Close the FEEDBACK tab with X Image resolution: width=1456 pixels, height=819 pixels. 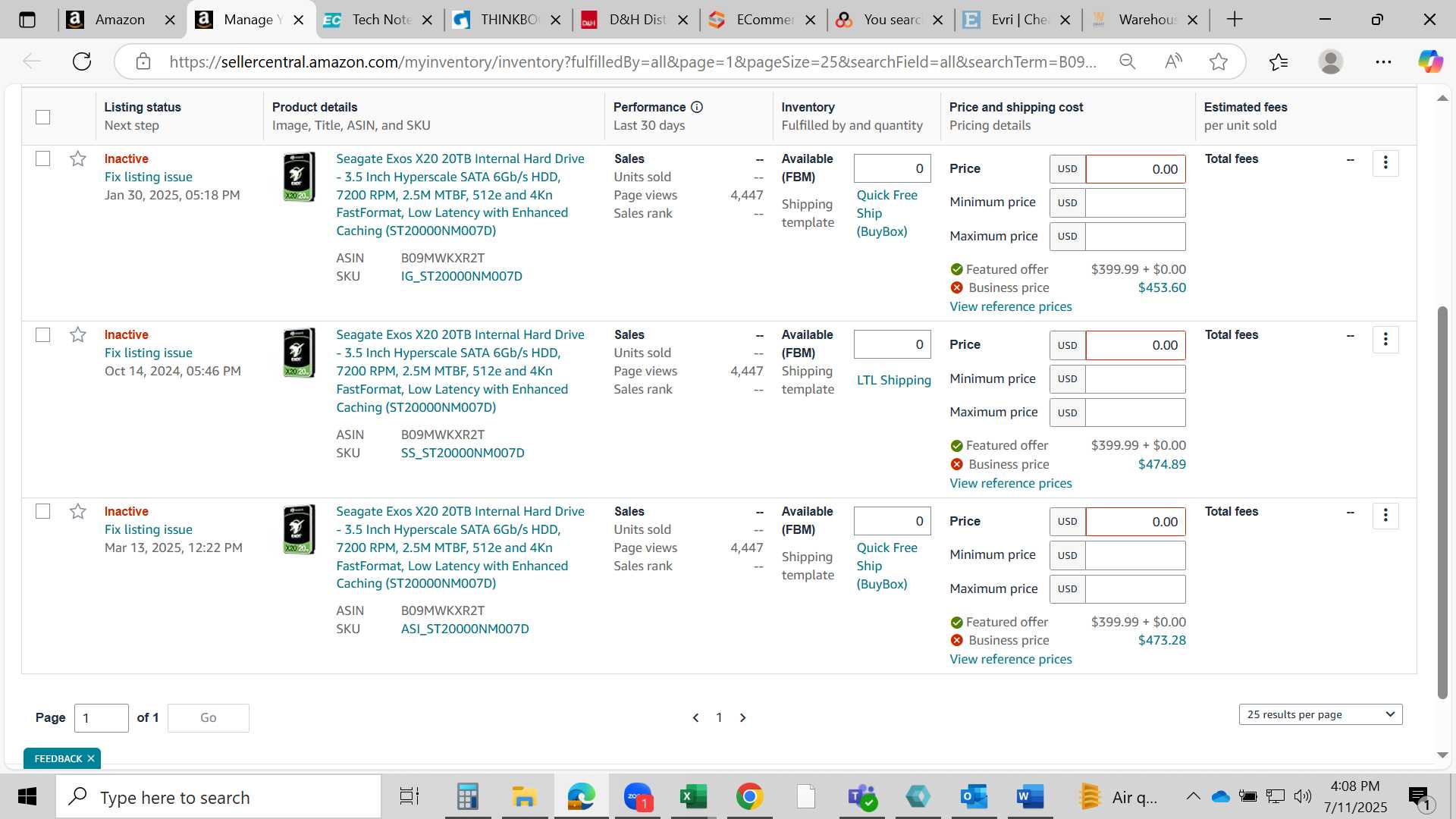(91, 758)
